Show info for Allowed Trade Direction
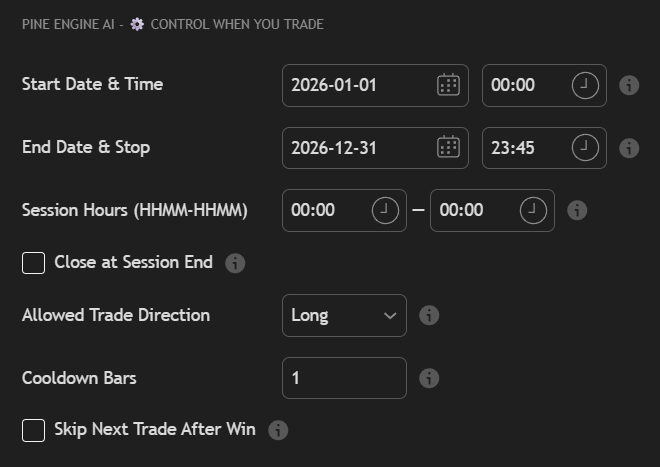This screenshot has height=467, width=660. [429, 315]
